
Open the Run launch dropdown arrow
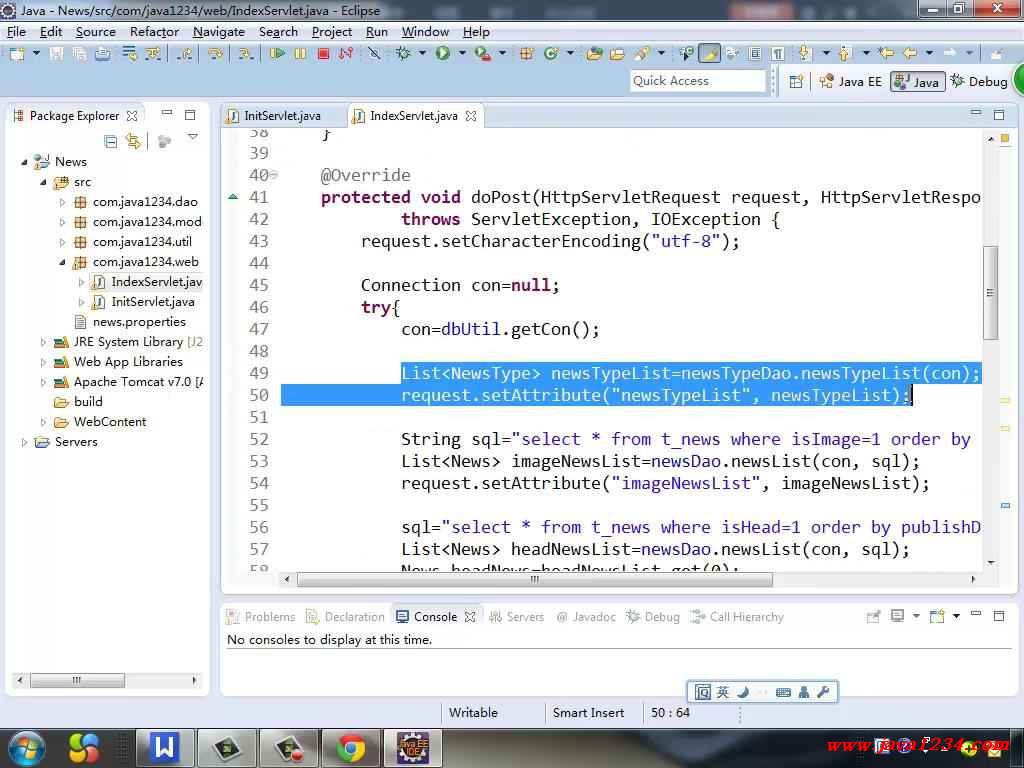[x=462, y=54]
